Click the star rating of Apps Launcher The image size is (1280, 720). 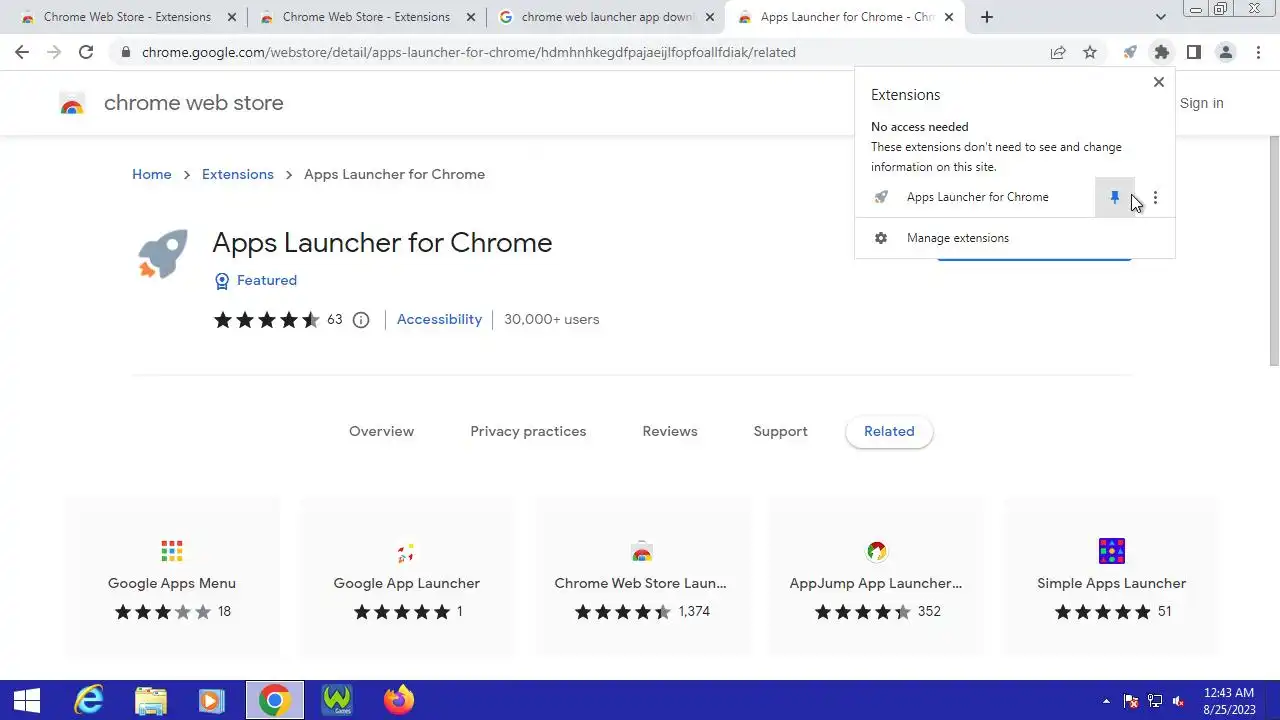(x=266, y=320)
